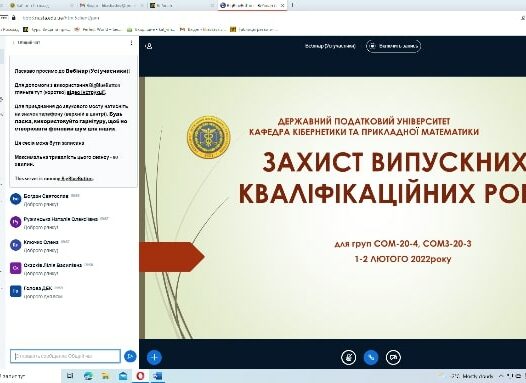
Task: Open the Gmail bookmark in bookmarks bar
Action: pos(202,30)
